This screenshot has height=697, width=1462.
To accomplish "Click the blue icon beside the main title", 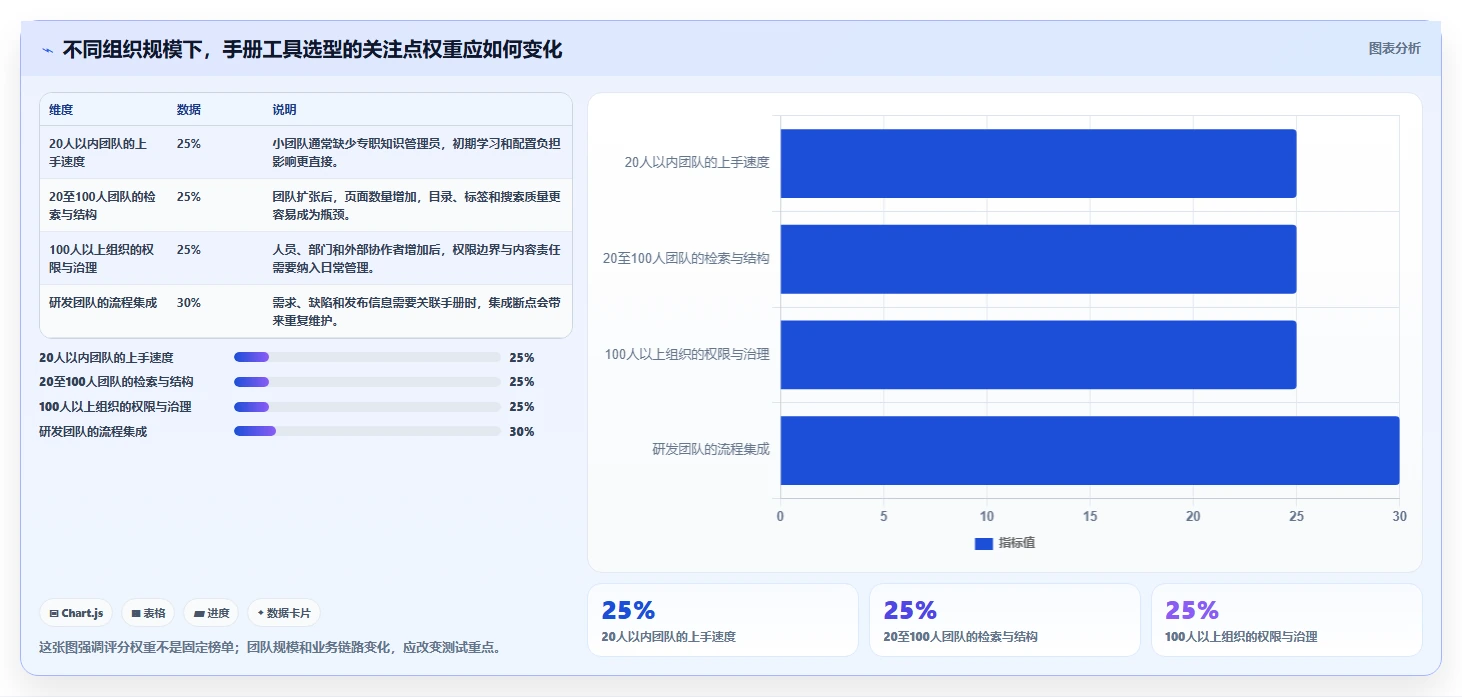I will click(47, 50).
